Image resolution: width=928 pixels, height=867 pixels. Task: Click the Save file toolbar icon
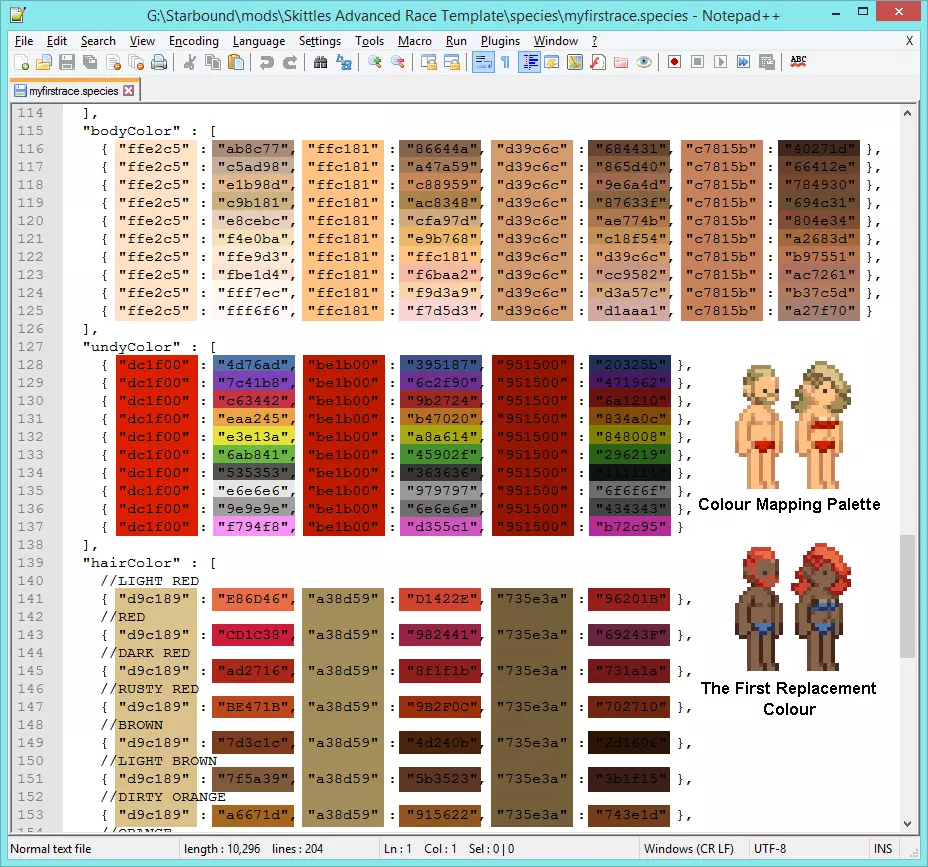pos(66,62)
